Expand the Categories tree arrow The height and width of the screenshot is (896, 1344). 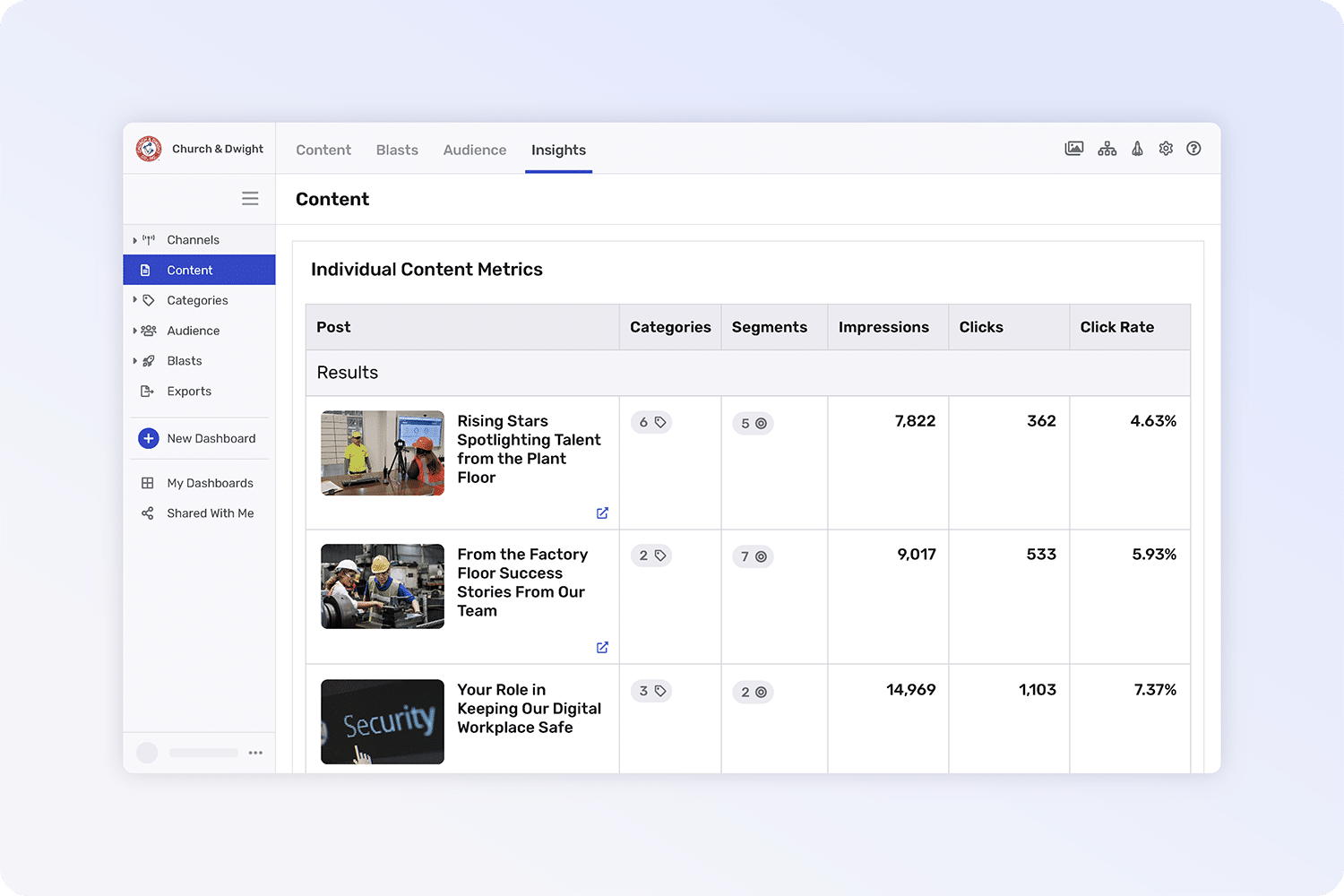134,300
